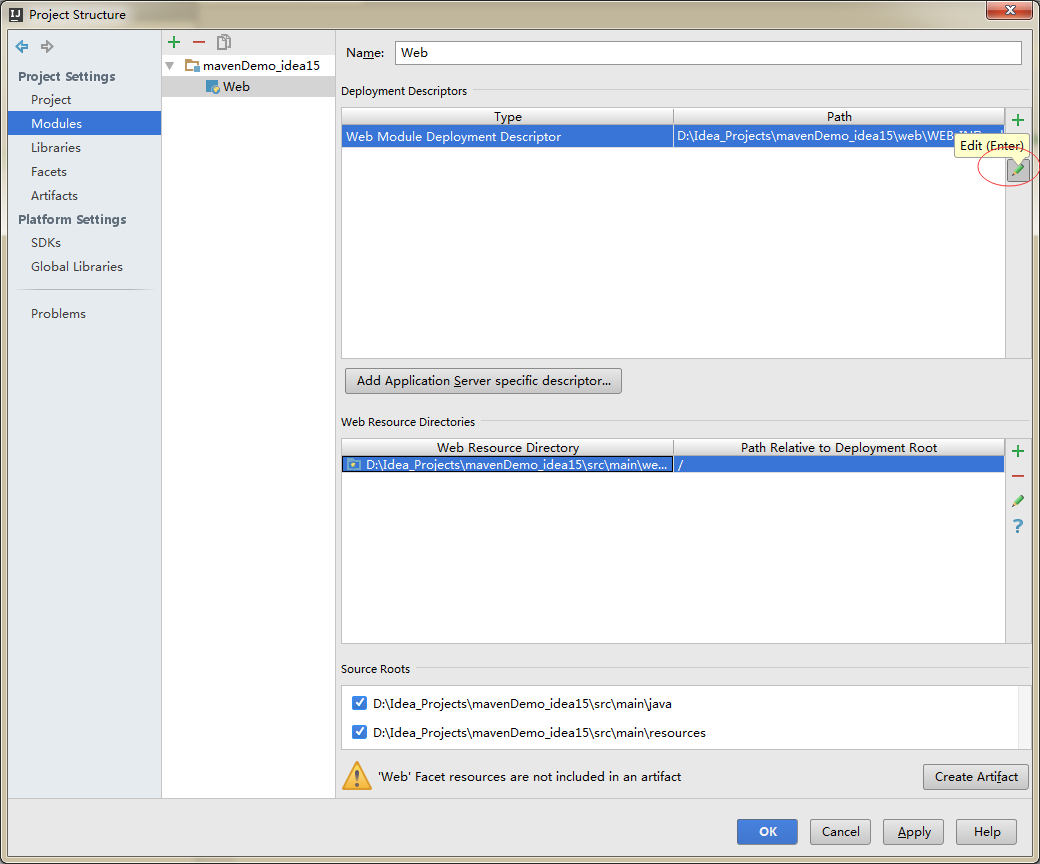This screenshot has height=864, width=1040.
Task: Open the Help button
Action: (986, 832)
